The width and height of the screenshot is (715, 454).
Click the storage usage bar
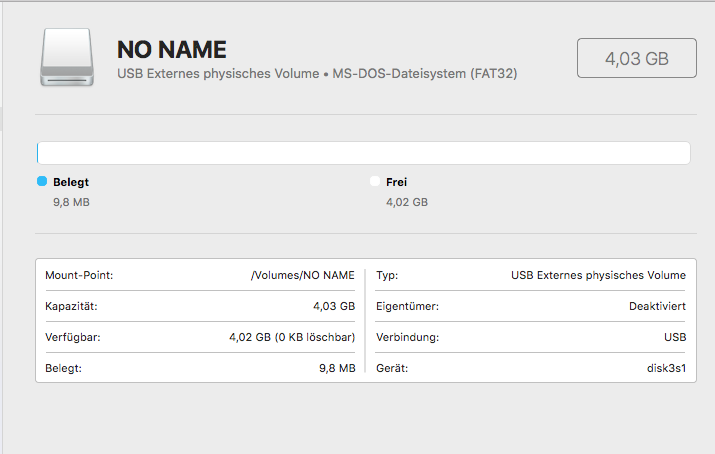363,153
